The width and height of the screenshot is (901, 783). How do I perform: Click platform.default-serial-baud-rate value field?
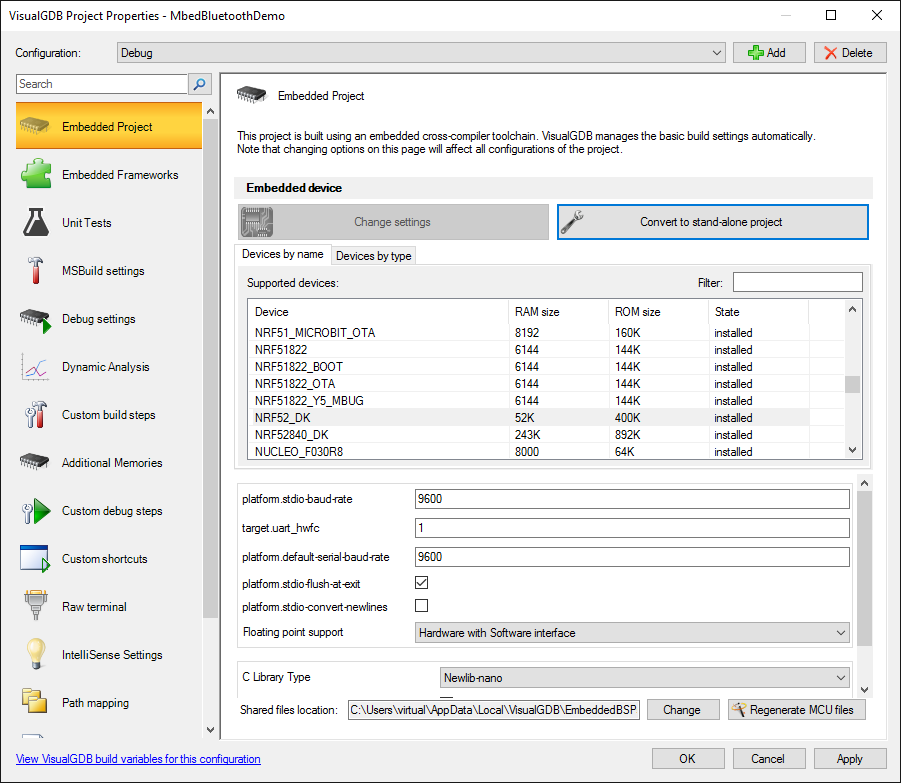tap(632, 556)
